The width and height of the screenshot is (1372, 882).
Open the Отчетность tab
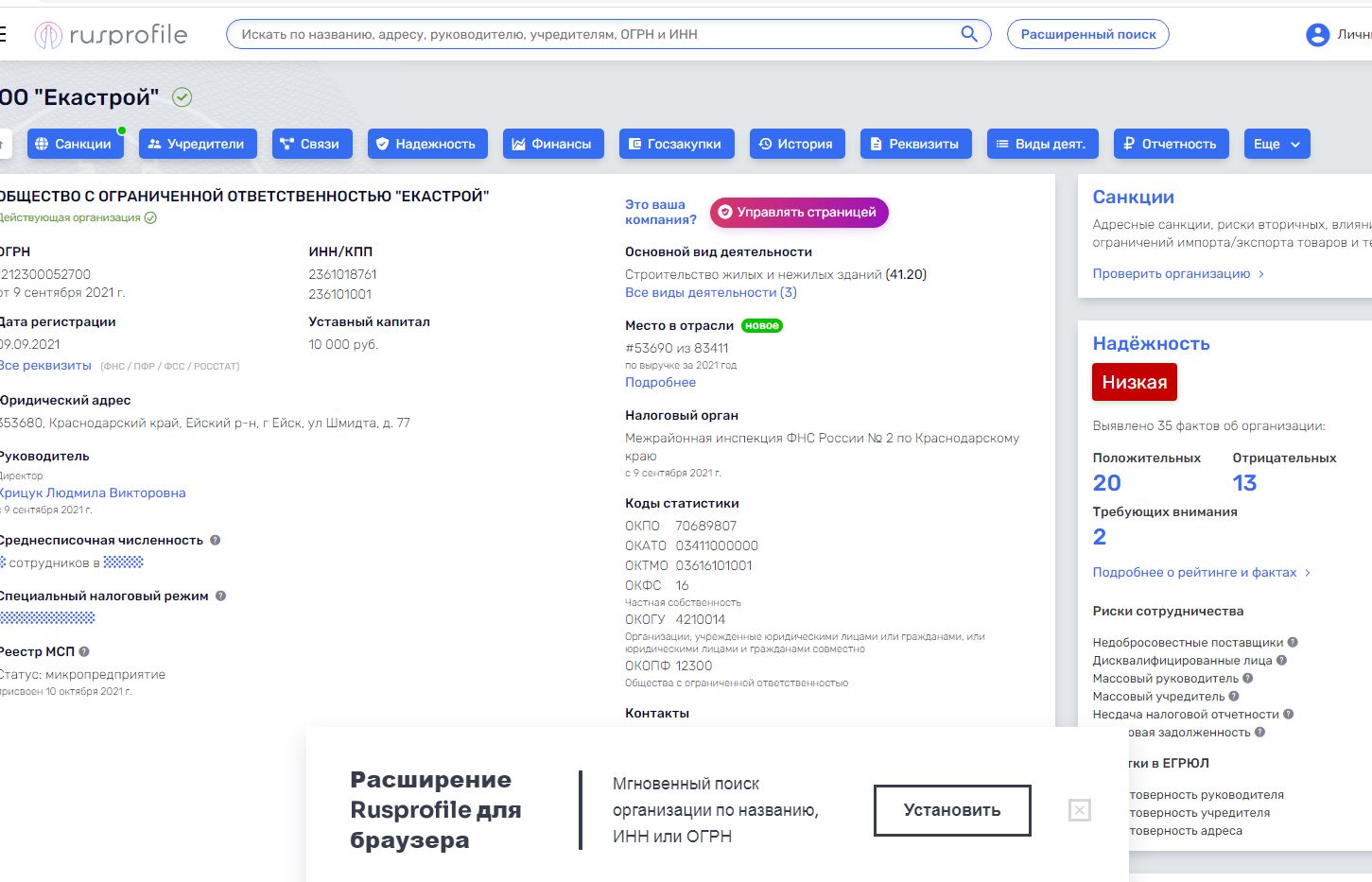pyautogui.click(x=1171, y=144)
